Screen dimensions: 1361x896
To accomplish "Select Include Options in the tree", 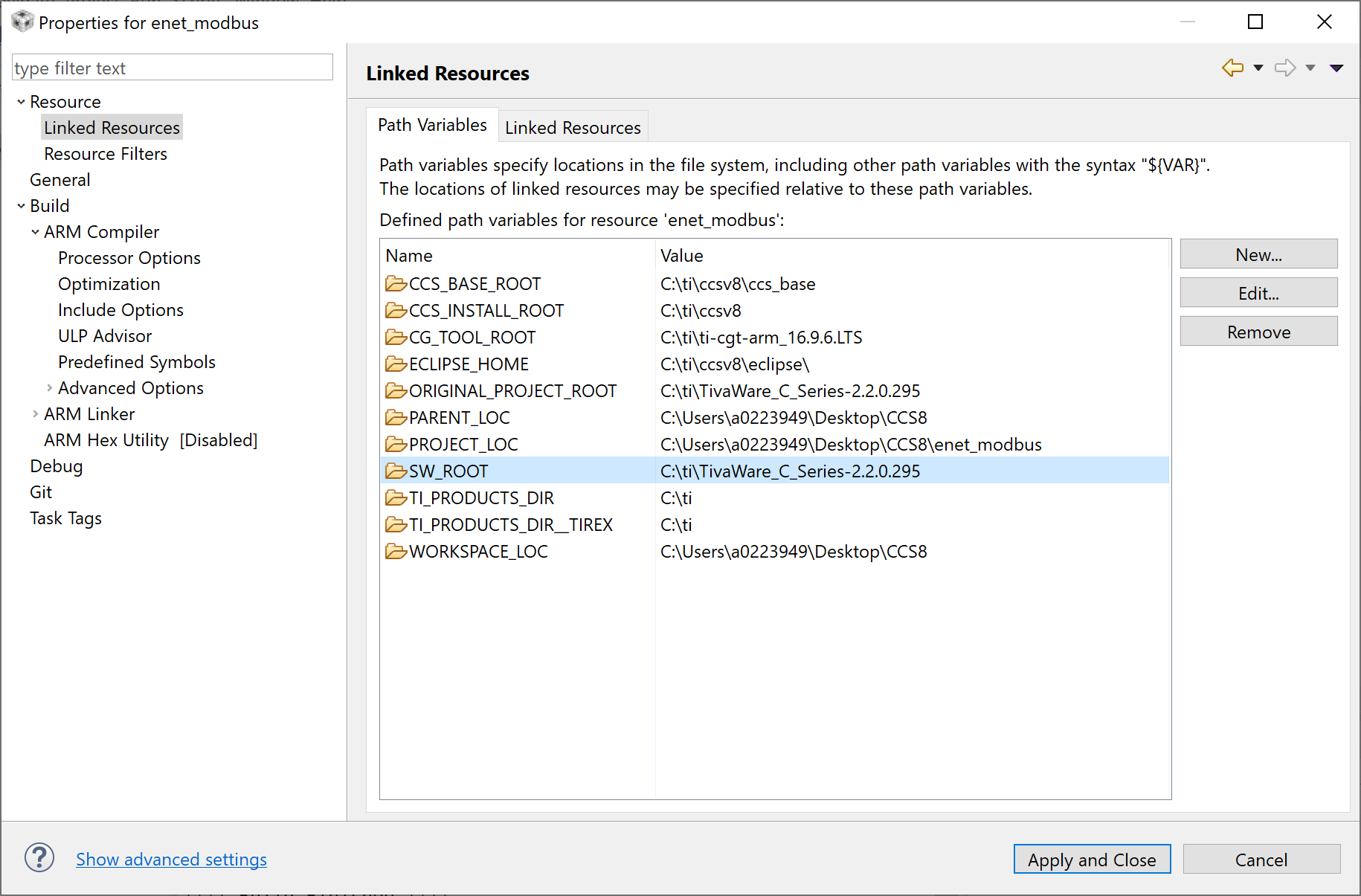I will (120, 310).
